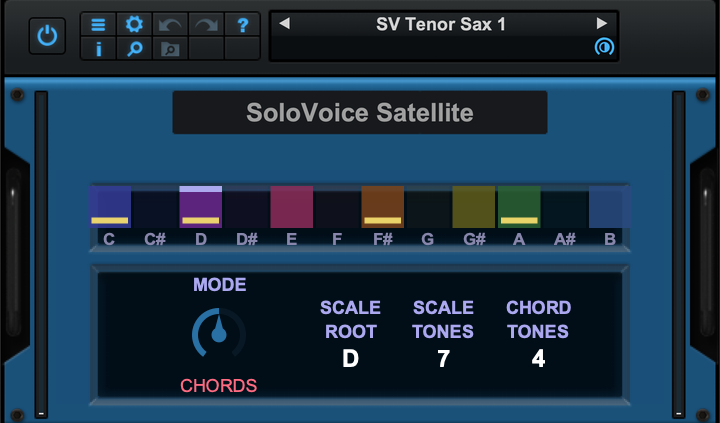Toggle the G note key
Viewport: 720px width, 423px height.
428,207
